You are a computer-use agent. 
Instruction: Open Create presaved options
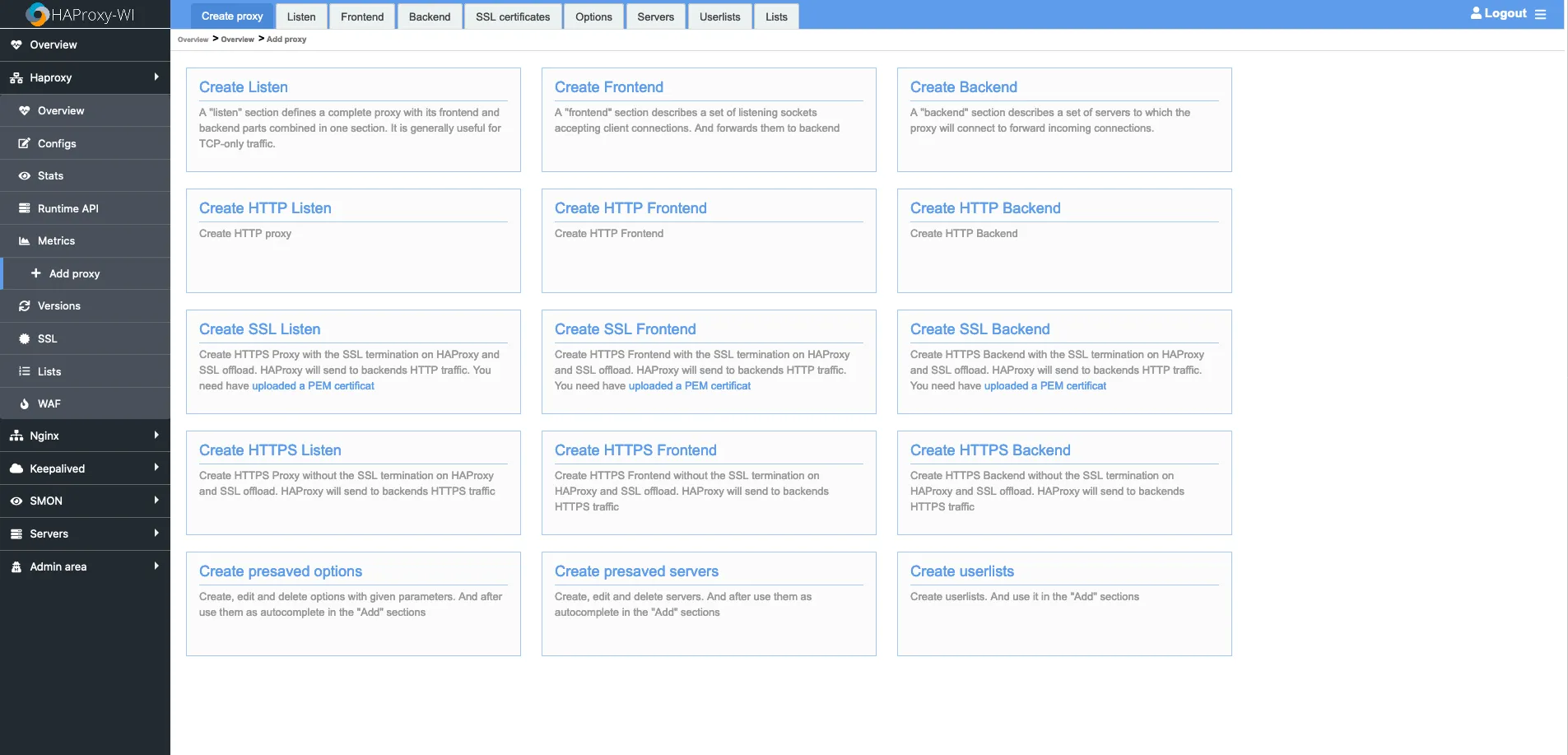tap(281, 571)
